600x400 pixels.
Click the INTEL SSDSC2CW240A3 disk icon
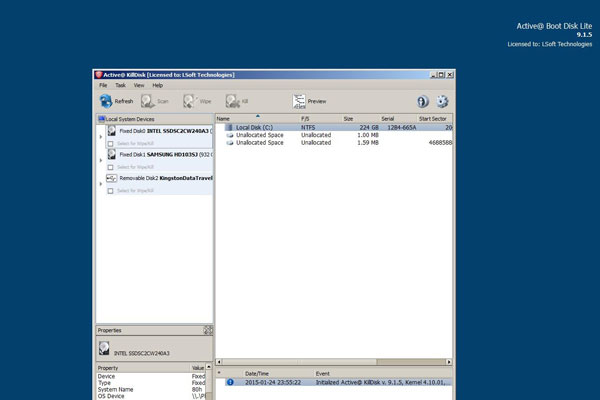click(111, 131)
